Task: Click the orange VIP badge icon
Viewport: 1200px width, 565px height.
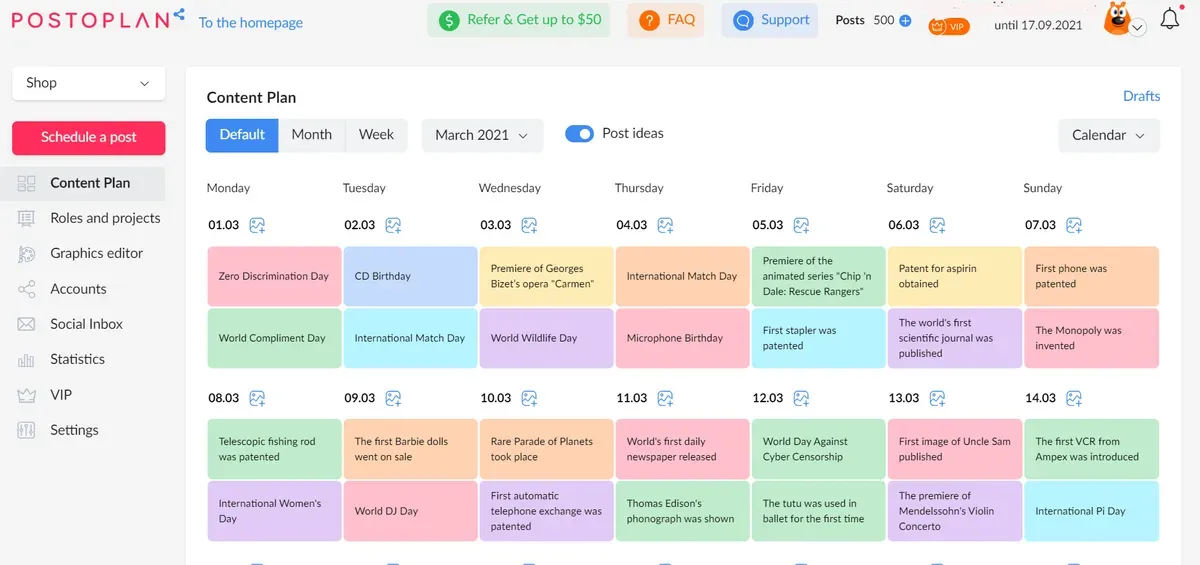Action: pyautogui.click(x=947, y=26)
